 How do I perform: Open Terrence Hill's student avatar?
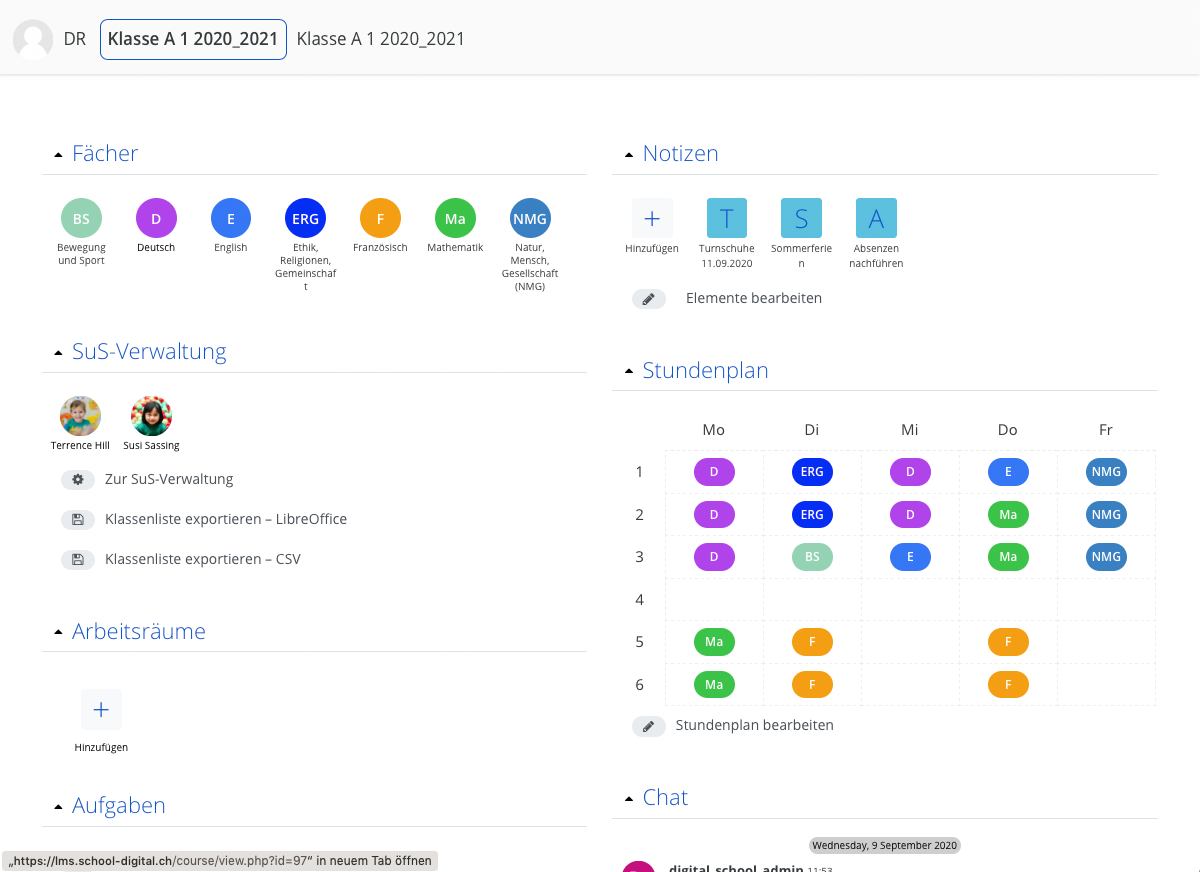pyautogui.click(x=80, y=417)
